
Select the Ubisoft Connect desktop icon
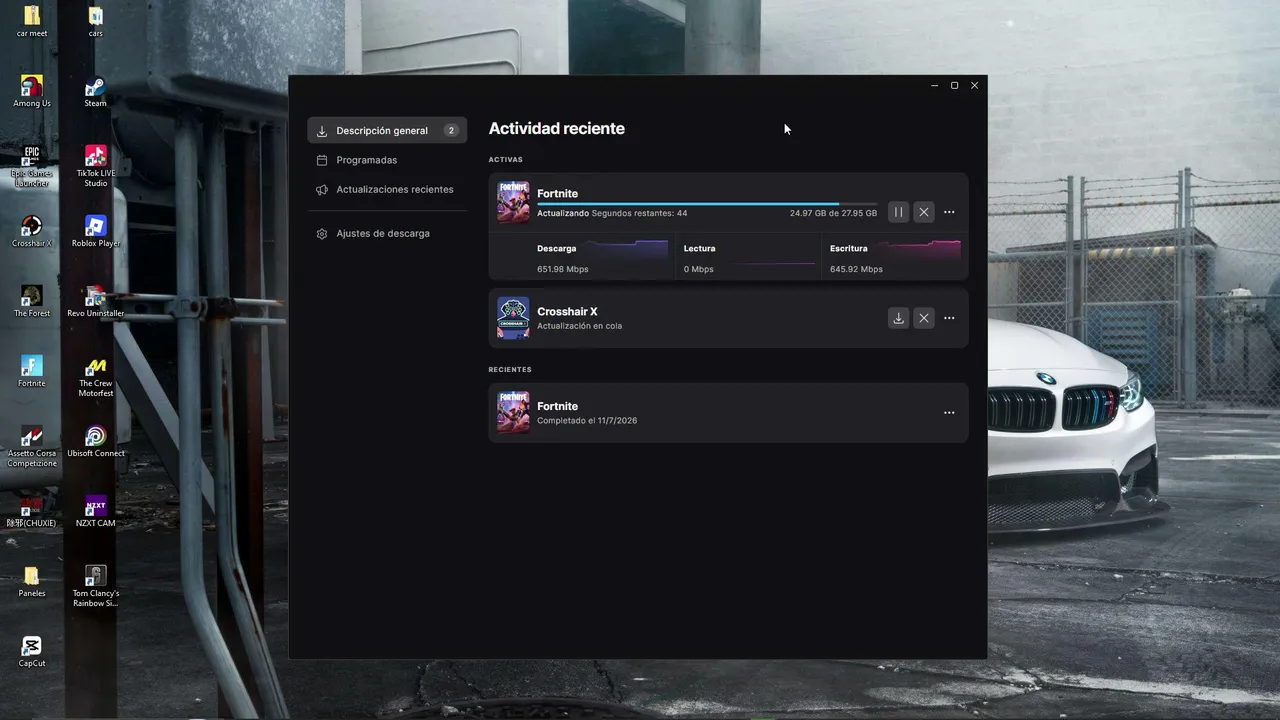[x=95, y=442]
